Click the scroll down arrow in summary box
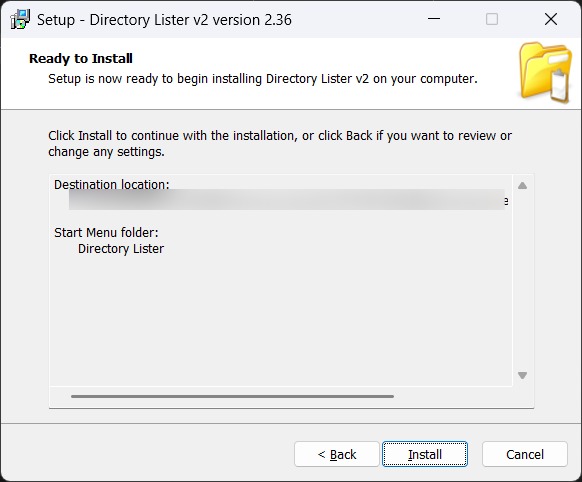 (x=522, y=376)
